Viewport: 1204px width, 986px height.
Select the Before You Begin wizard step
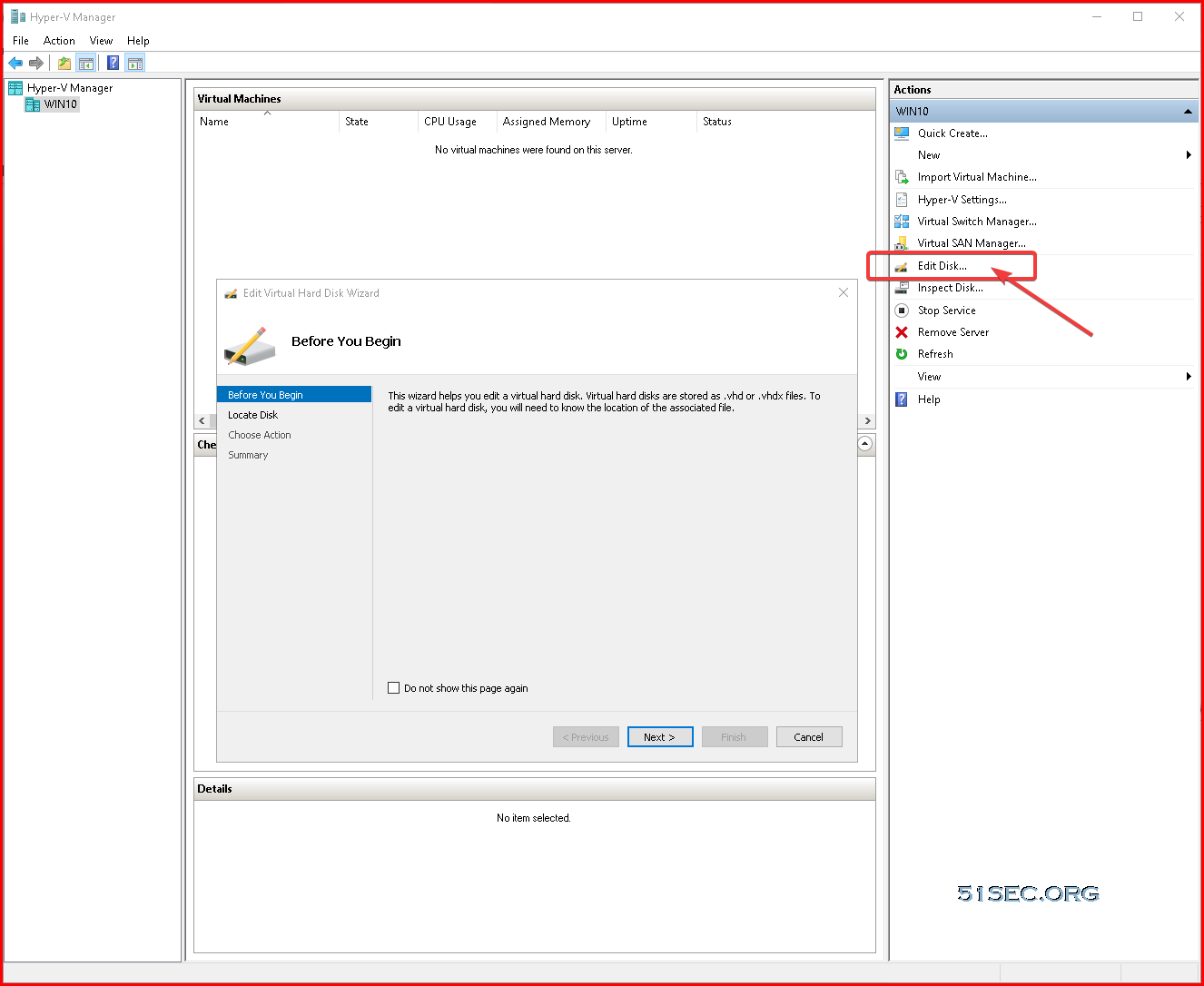point(294,395)
